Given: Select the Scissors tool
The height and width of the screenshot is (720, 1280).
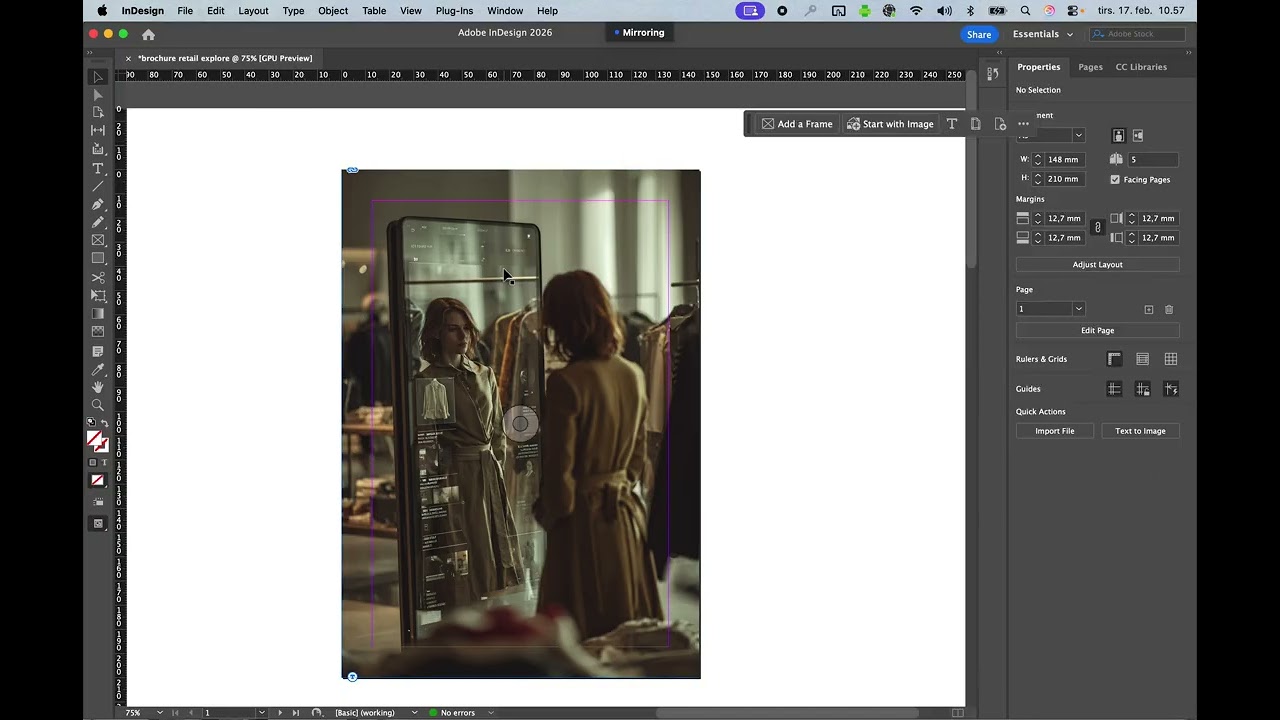Looking at the screenshot, I should pyautogui.click(x=98, y=278).
